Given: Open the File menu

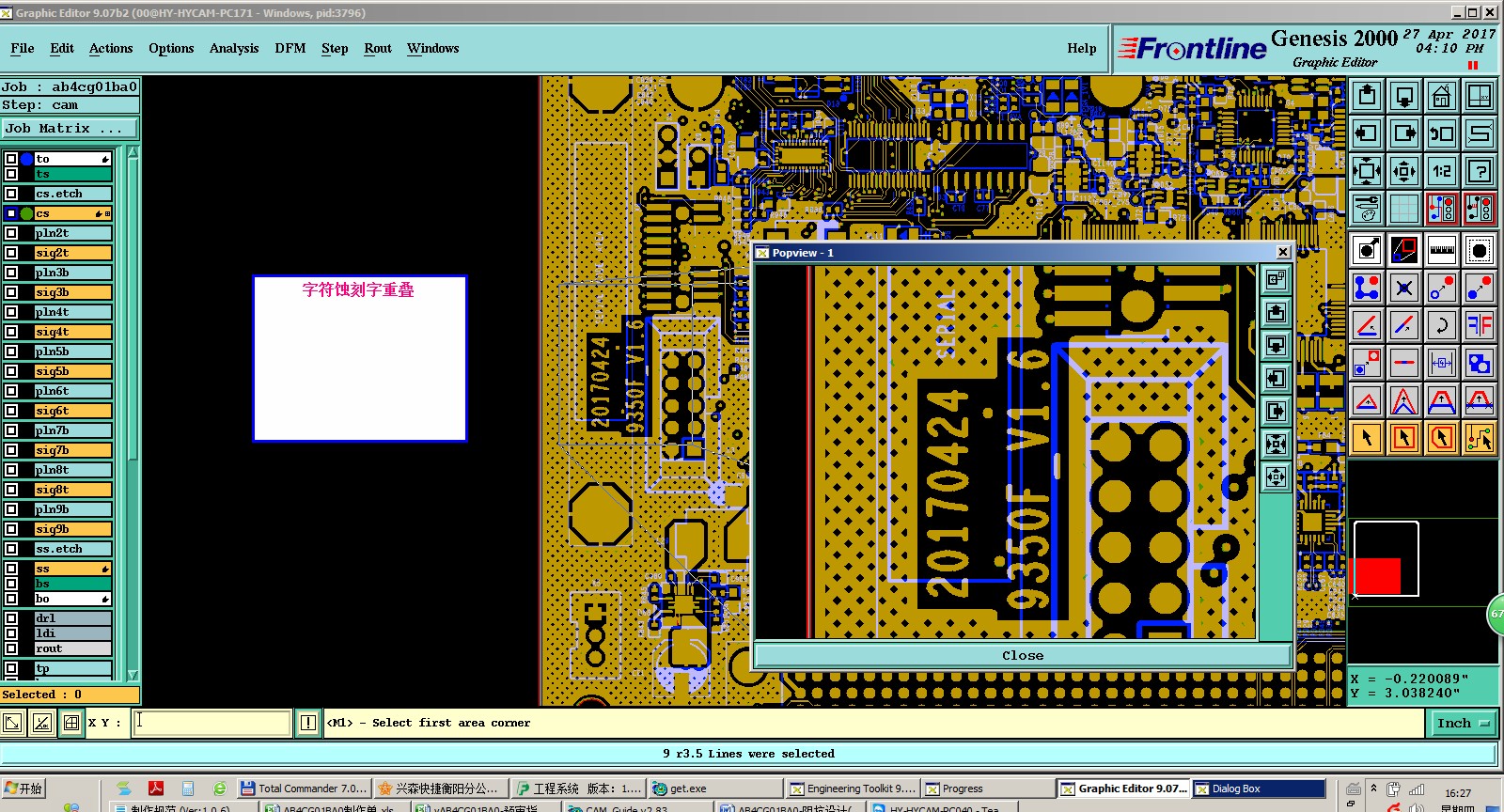Looking at the screenshot, I should [x=23, y=48].
